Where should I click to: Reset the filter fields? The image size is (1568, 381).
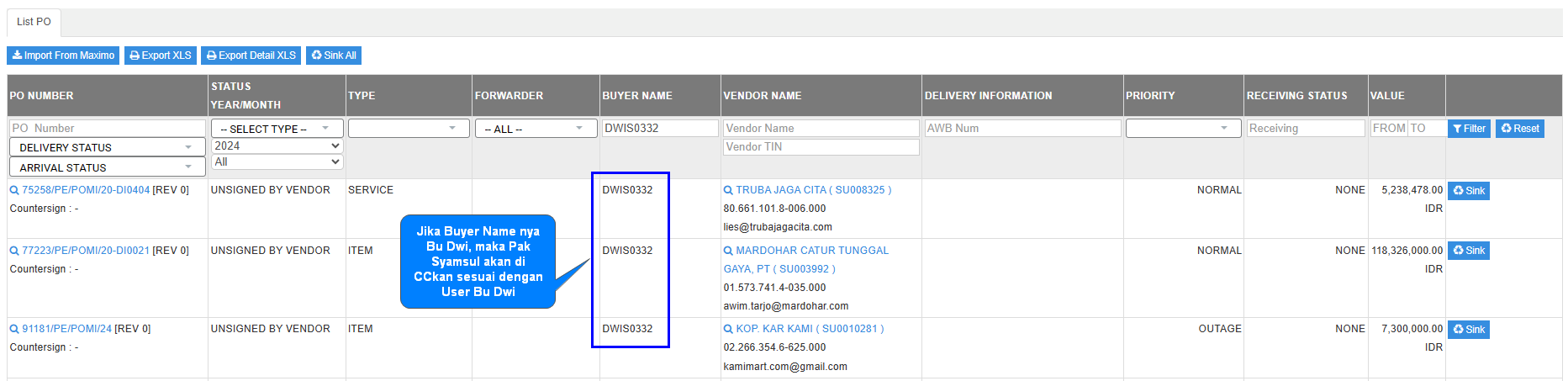tap(1519, 129)
